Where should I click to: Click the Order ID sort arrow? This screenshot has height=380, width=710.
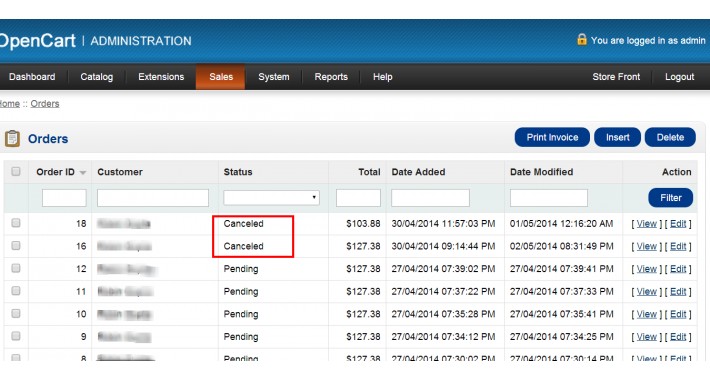point(82,173)
